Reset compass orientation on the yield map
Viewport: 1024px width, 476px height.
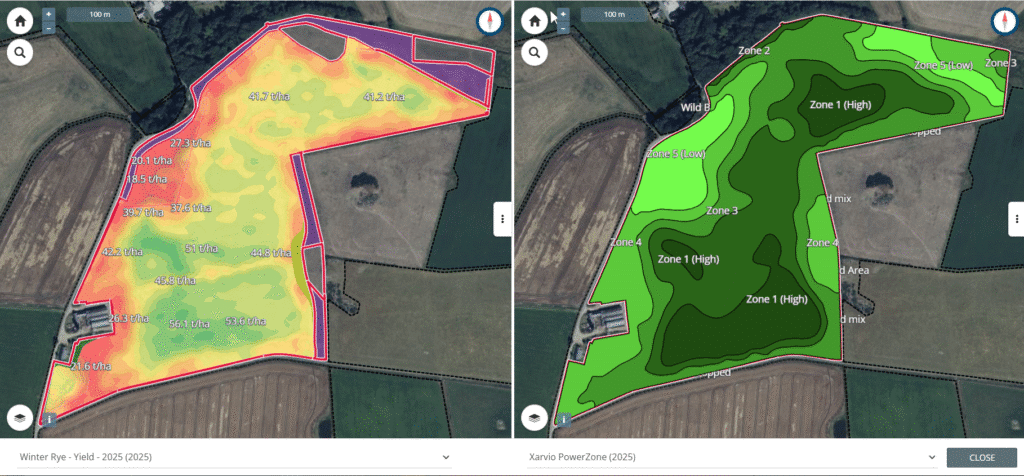[x=490, y=21]
